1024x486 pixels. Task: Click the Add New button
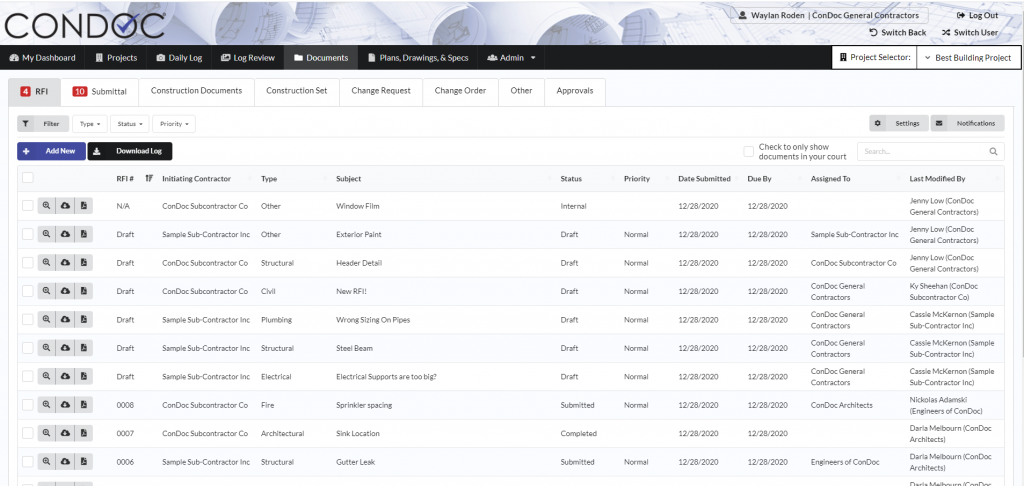tap(52, 151)
